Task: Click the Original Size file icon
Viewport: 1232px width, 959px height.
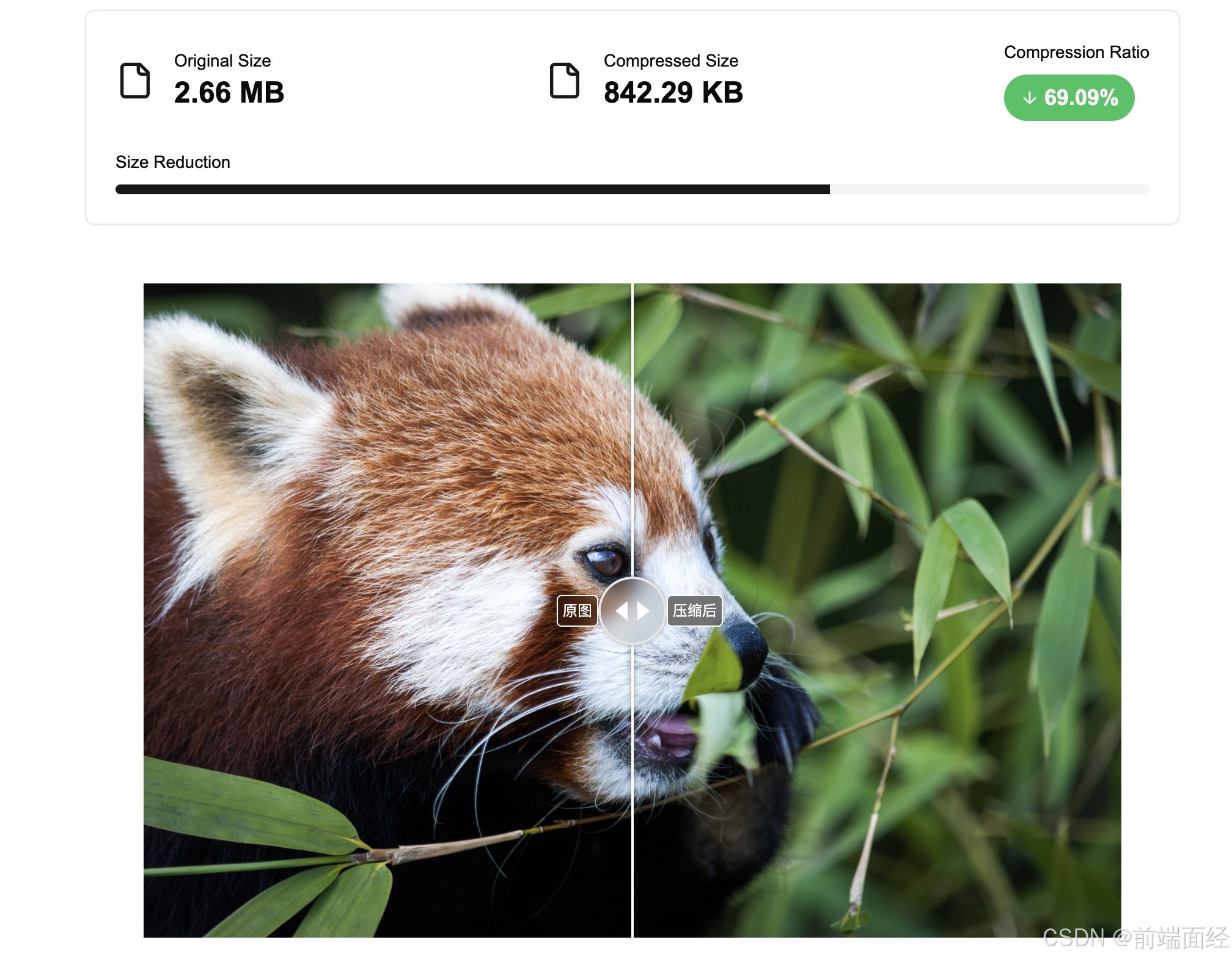Action: click(134, 80)
